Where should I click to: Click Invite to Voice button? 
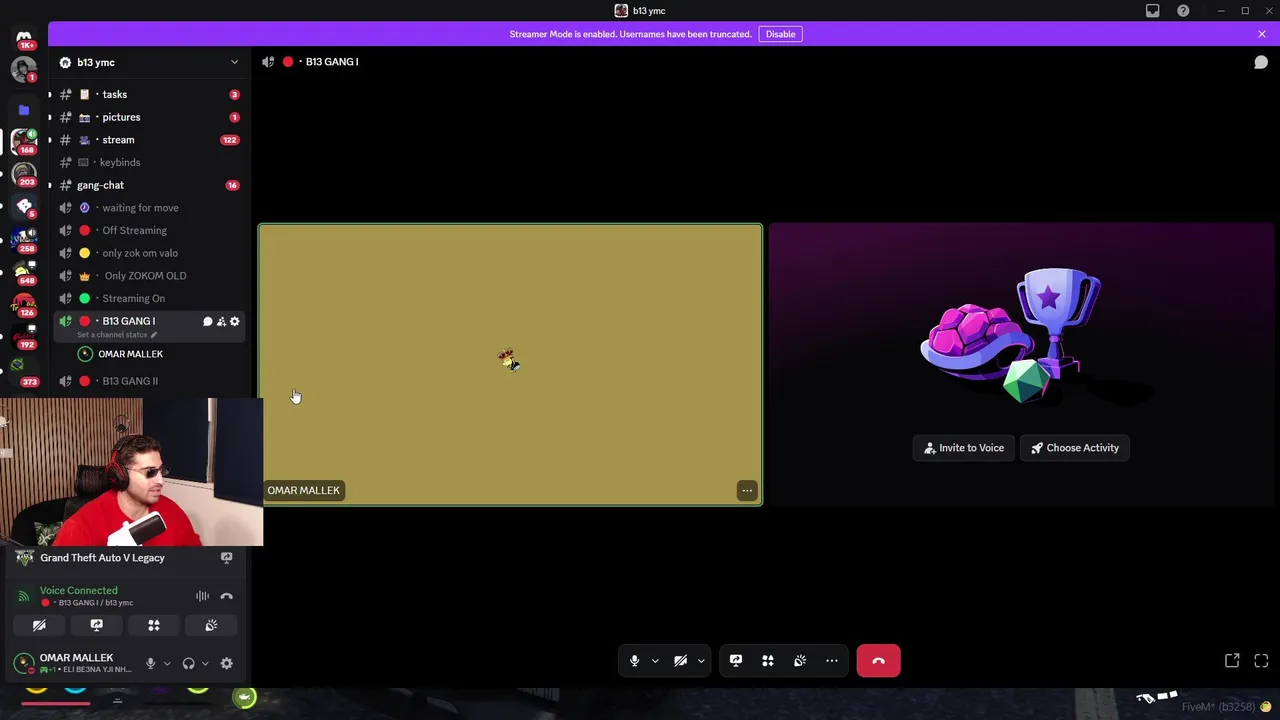coord(964,448)
